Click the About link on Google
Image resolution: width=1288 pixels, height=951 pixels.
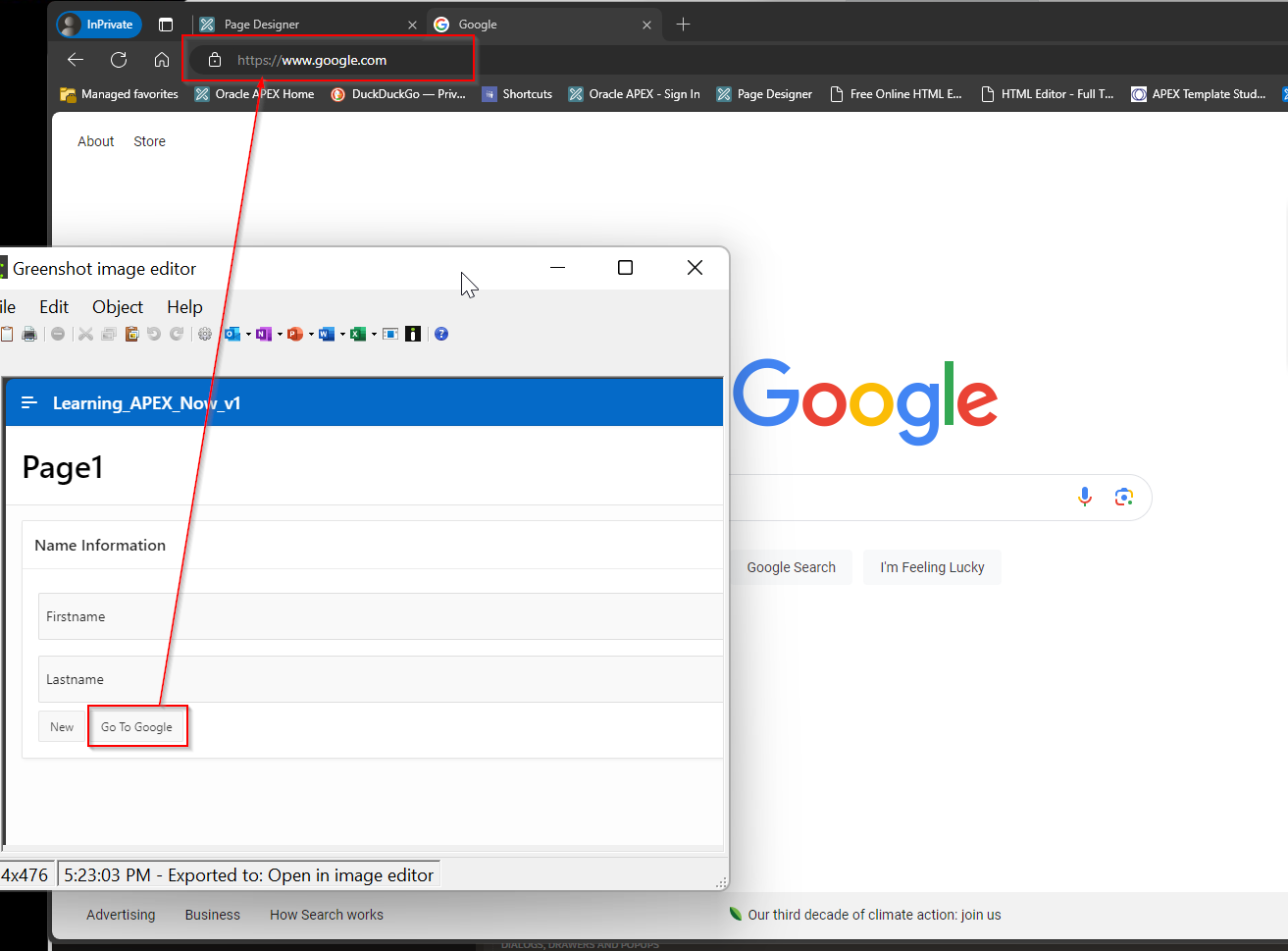coord(96,141)
